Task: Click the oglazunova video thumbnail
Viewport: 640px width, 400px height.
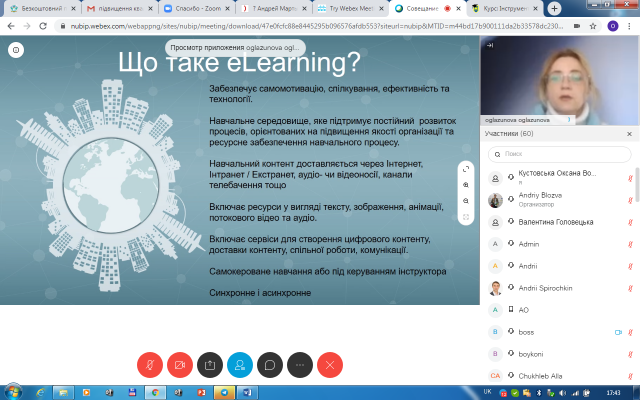Action: pyautogui.click(x=560, y=80)
